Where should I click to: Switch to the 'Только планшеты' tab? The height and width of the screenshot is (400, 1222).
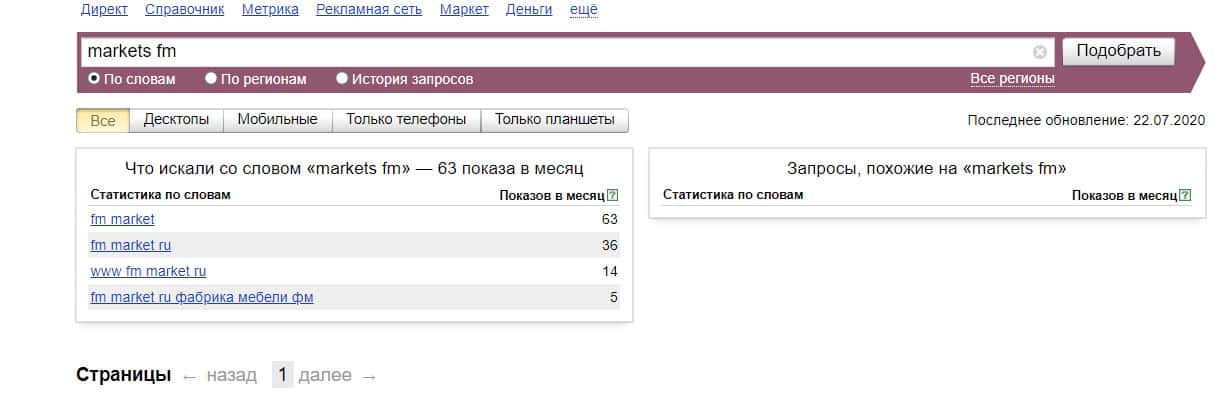coord(555,120)
